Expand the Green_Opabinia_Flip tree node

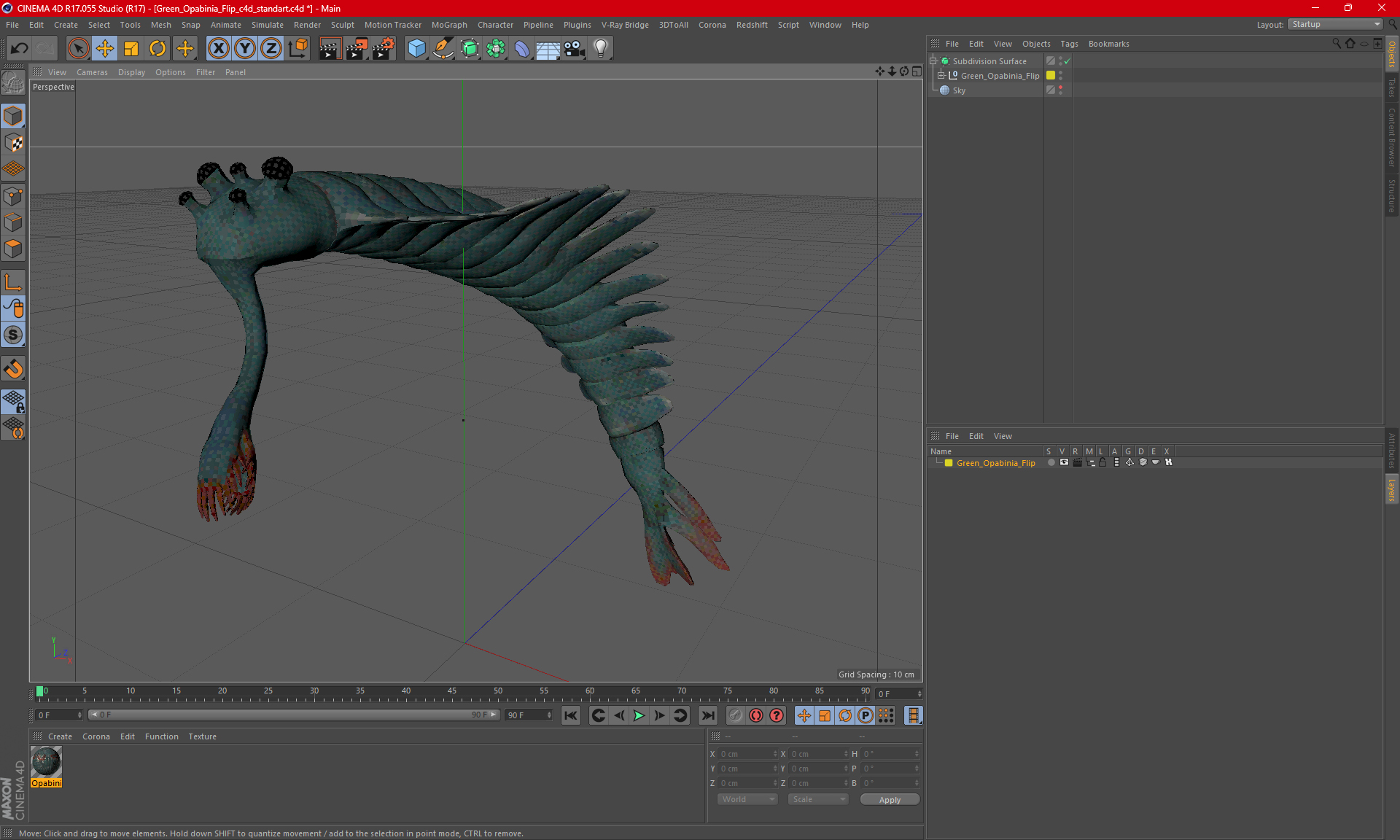point(941,76)
